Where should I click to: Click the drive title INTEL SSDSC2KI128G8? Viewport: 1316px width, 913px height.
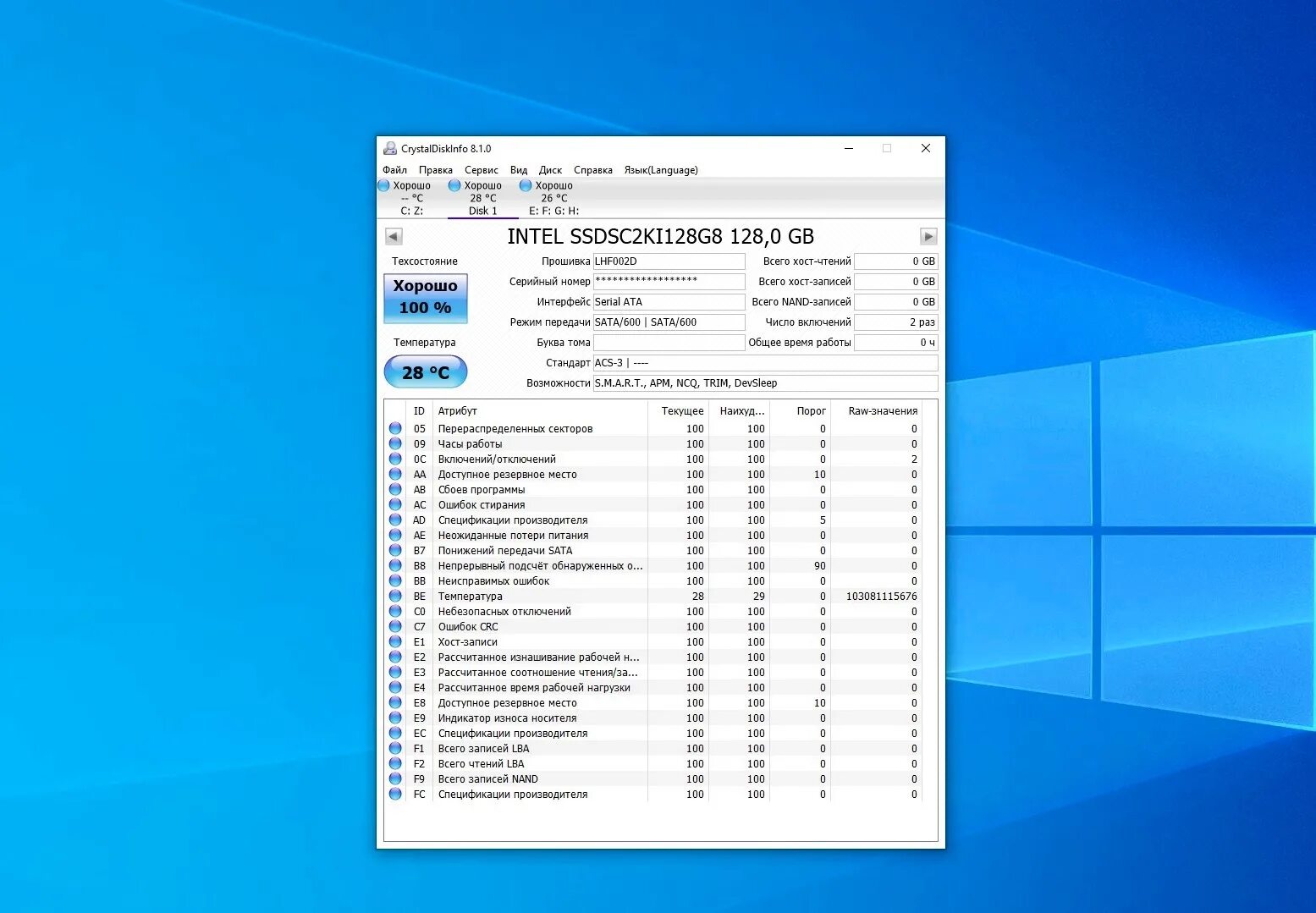tap(660, 236)
